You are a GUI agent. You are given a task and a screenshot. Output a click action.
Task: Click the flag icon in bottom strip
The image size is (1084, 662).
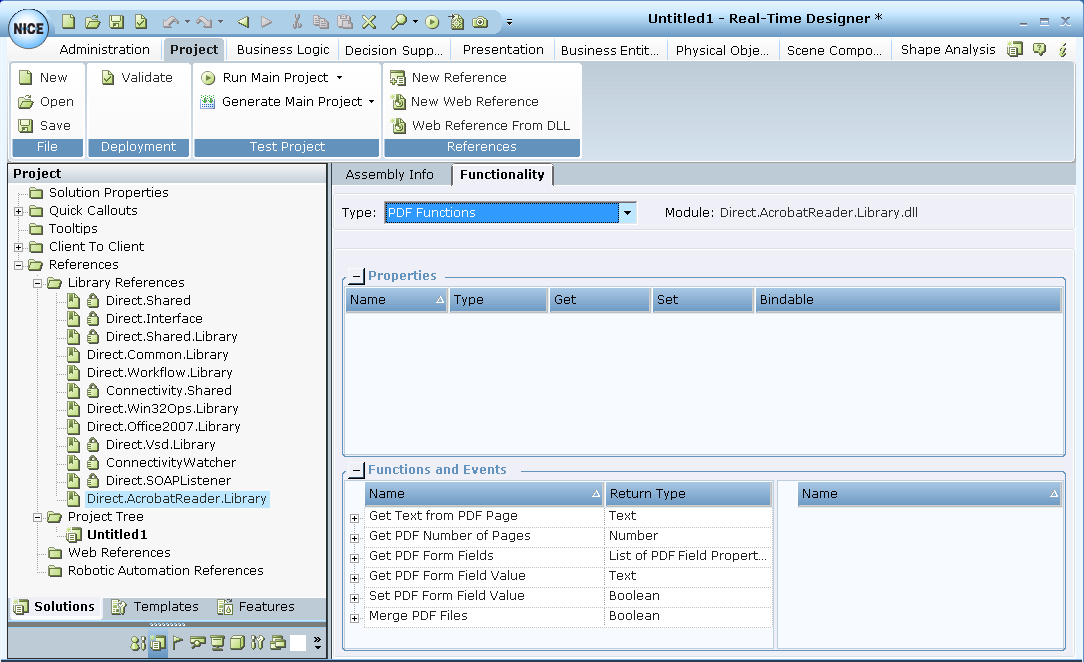(x=178, y=643)
